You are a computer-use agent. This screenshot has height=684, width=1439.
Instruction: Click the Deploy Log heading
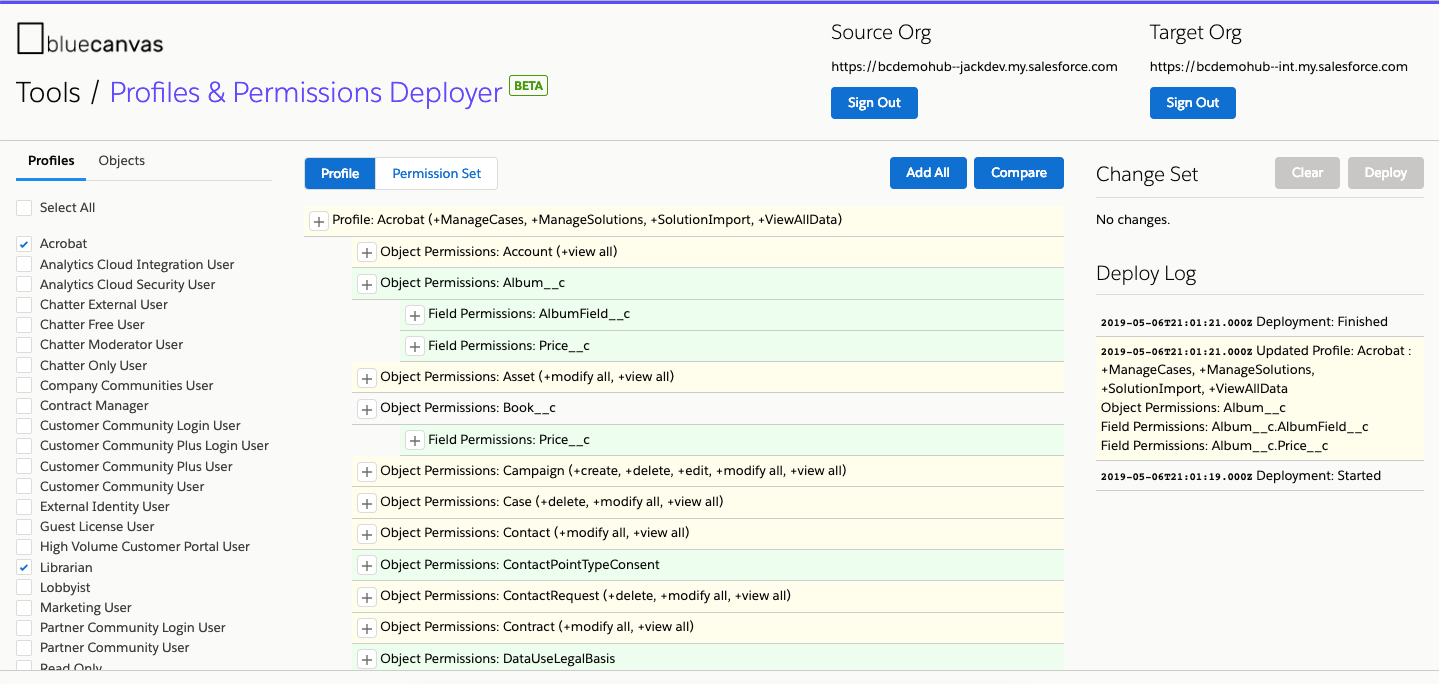click(x=1146, y=274)
